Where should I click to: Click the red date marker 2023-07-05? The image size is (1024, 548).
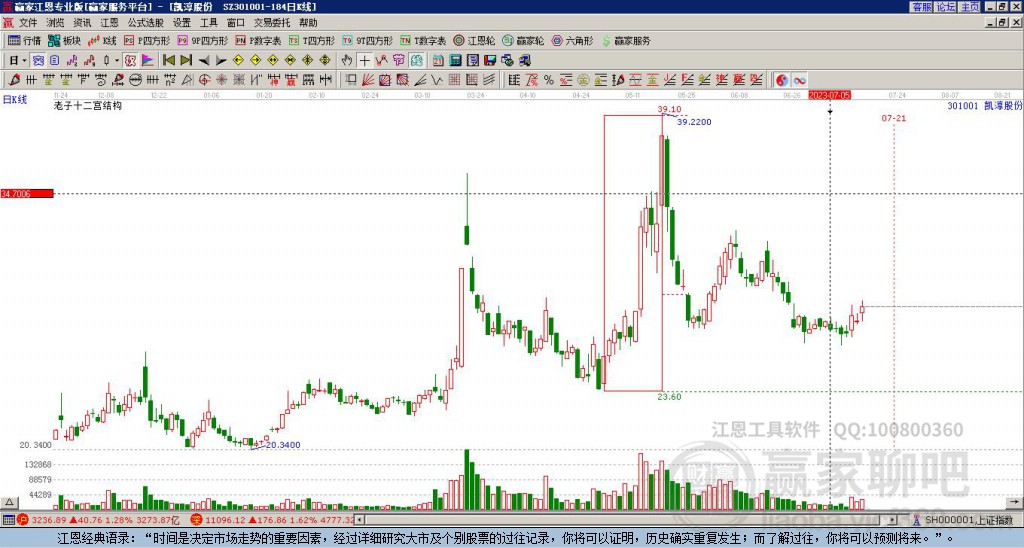tap(829, 95)
